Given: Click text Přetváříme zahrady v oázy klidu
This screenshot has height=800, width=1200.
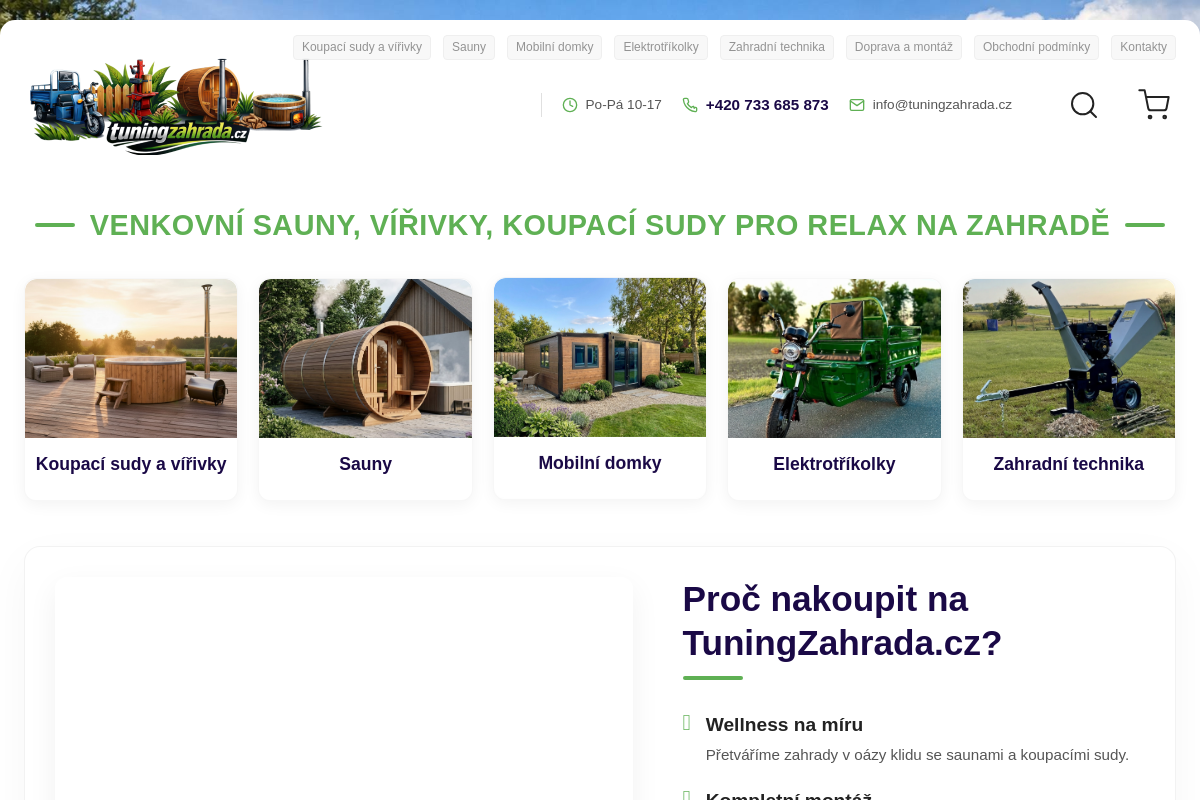Looking at the screenshot, I should pyautogui.click(x=917, y=755).
